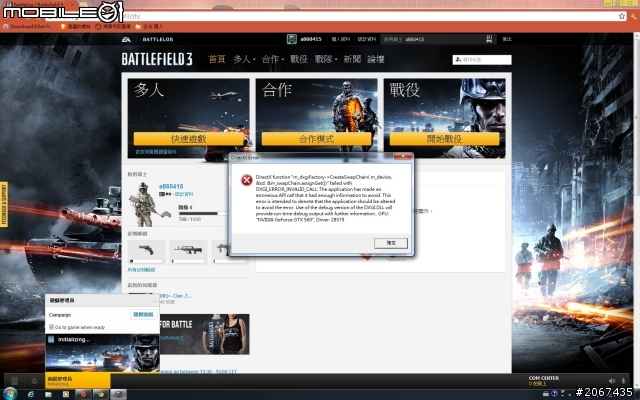Select the pistol weapon icon
Screen dimensions: 640x400
(147, 251)
